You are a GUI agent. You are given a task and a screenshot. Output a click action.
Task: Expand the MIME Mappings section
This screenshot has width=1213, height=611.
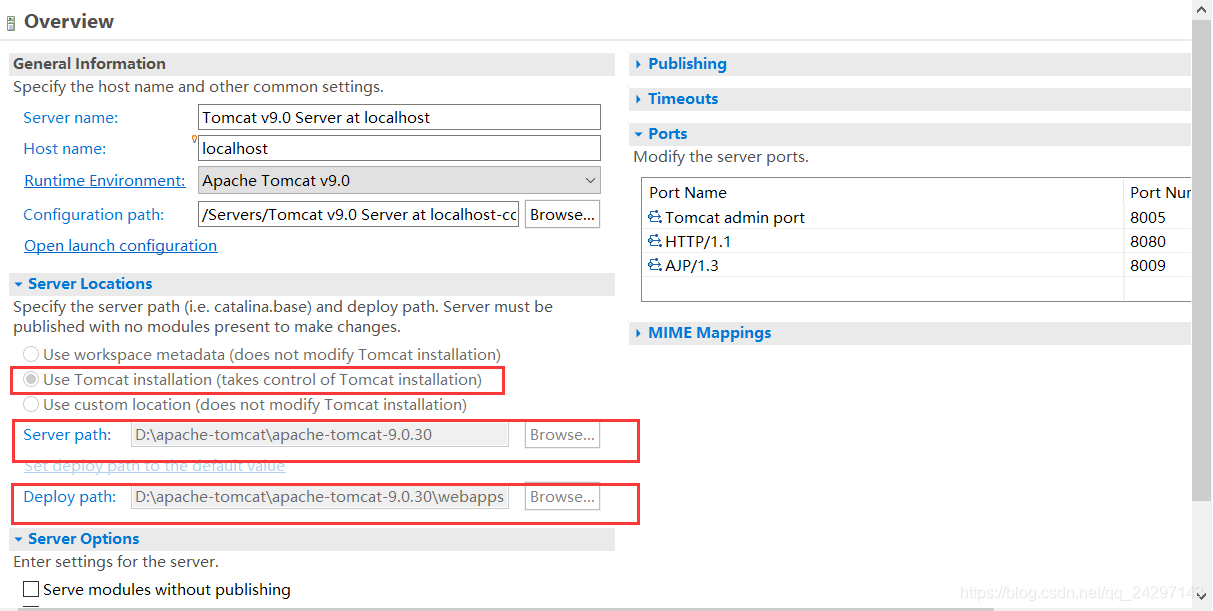click(x=638, y=333)
